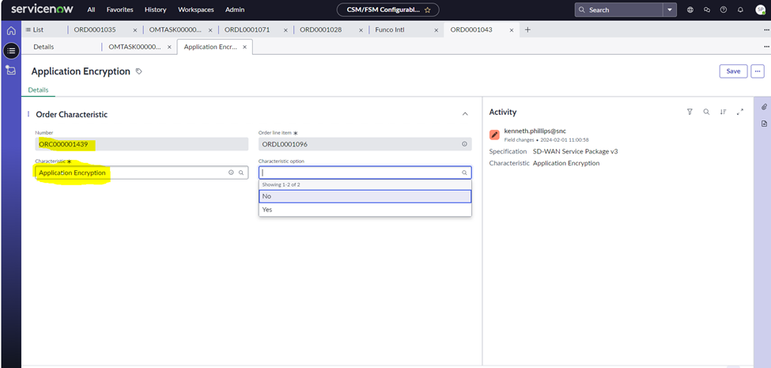Select the List view sidebar icon

click(x=11, y=50)
